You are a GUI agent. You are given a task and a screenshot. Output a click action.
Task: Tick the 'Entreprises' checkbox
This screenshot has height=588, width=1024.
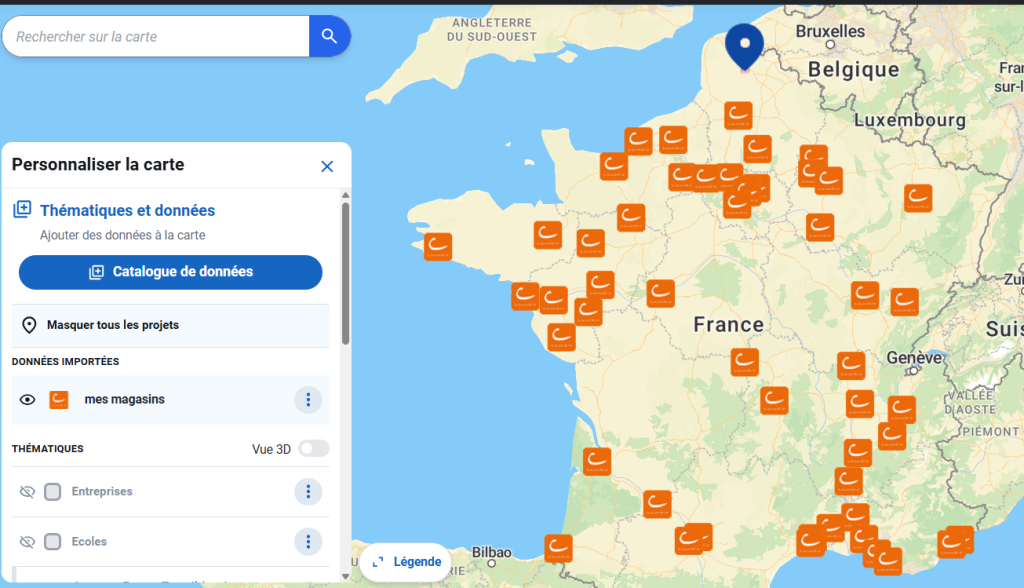point(53,491)
